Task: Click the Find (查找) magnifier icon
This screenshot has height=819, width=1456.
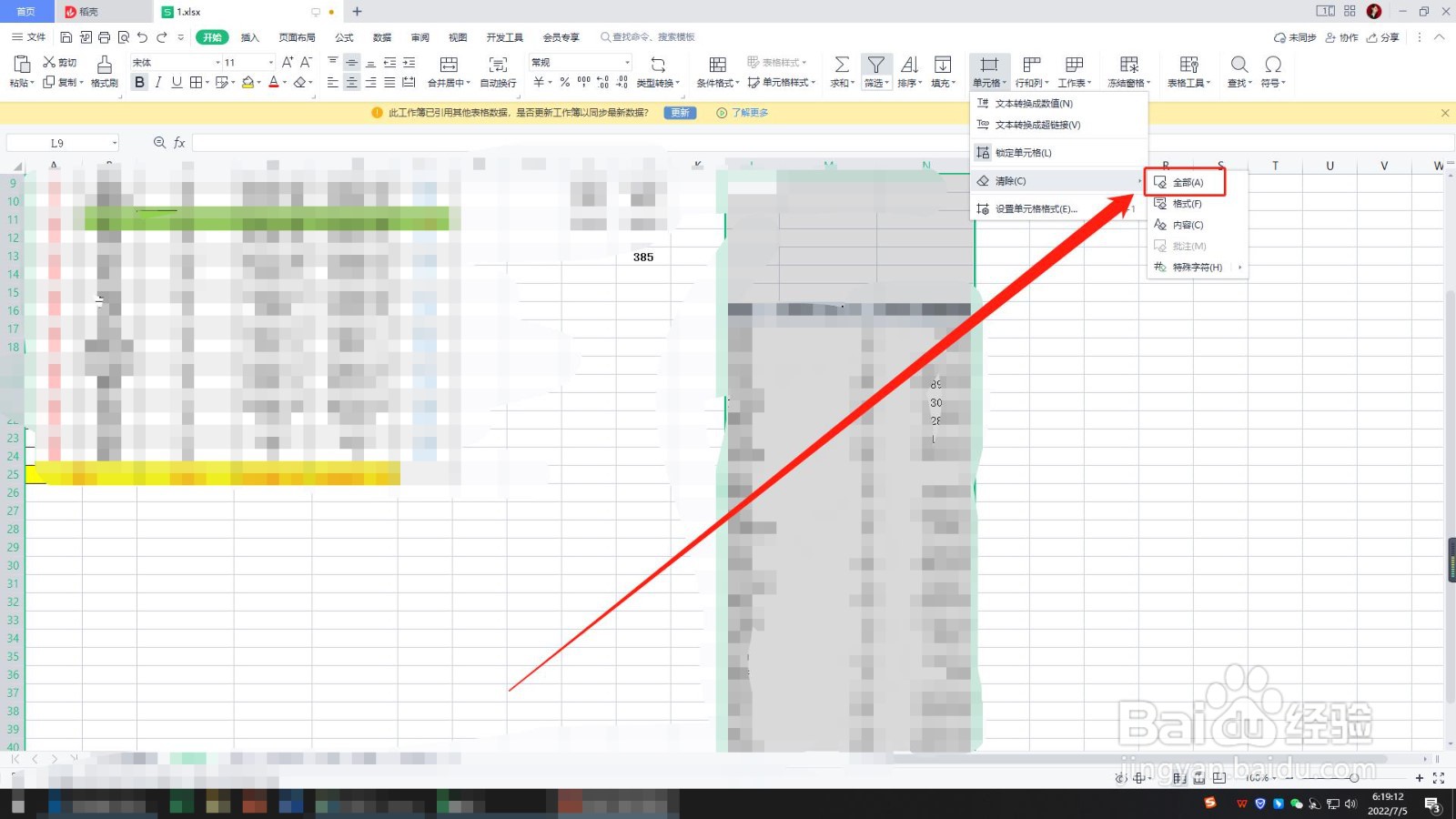Action: (1239, 65)
